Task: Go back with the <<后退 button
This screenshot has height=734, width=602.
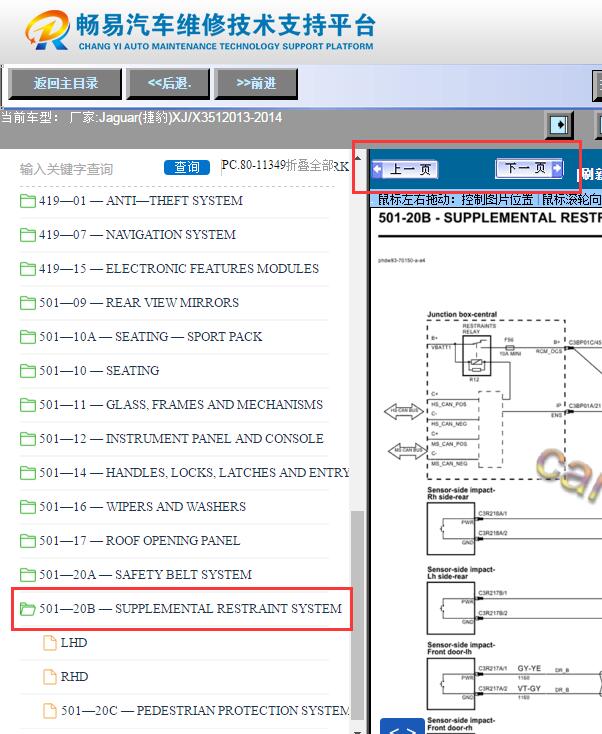Action: (169, 84)
